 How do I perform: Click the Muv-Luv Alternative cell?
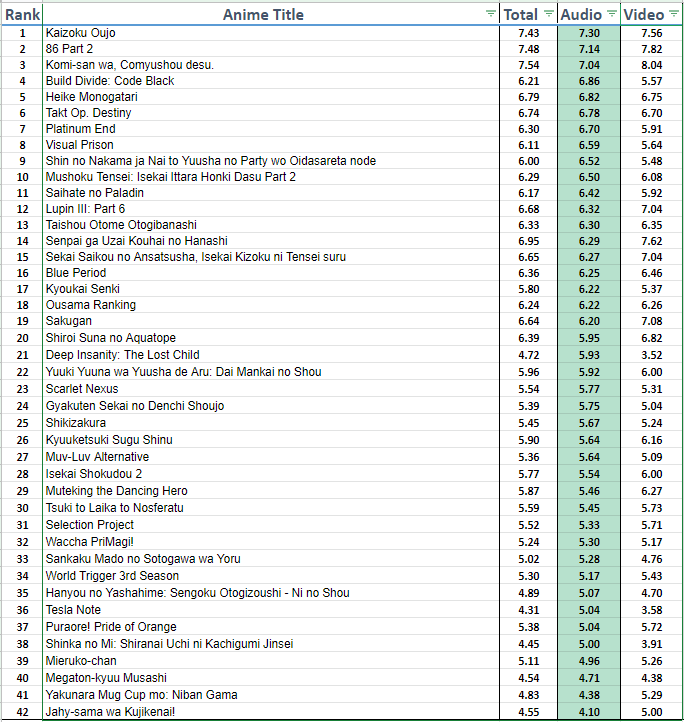271,457
